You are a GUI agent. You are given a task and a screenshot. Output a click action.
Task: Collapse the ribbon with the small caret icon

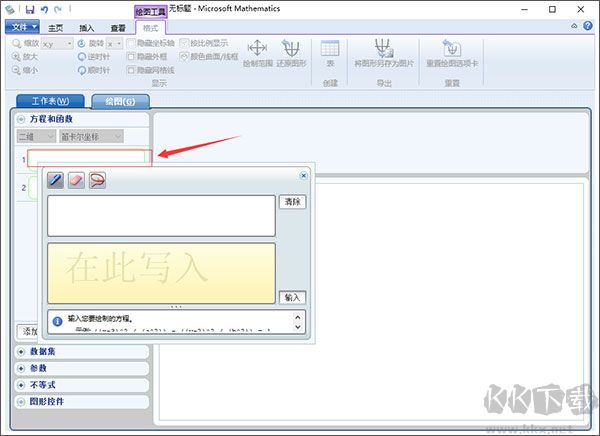(x=574, y=26)
